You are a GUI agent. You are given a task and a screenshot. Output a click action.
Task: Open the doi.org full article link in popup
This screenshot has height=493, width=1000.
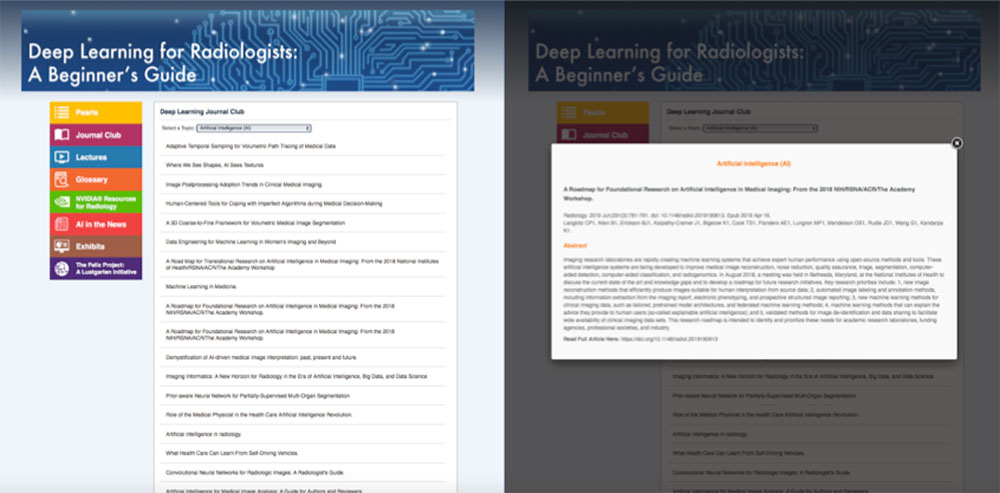click(670, 339)
